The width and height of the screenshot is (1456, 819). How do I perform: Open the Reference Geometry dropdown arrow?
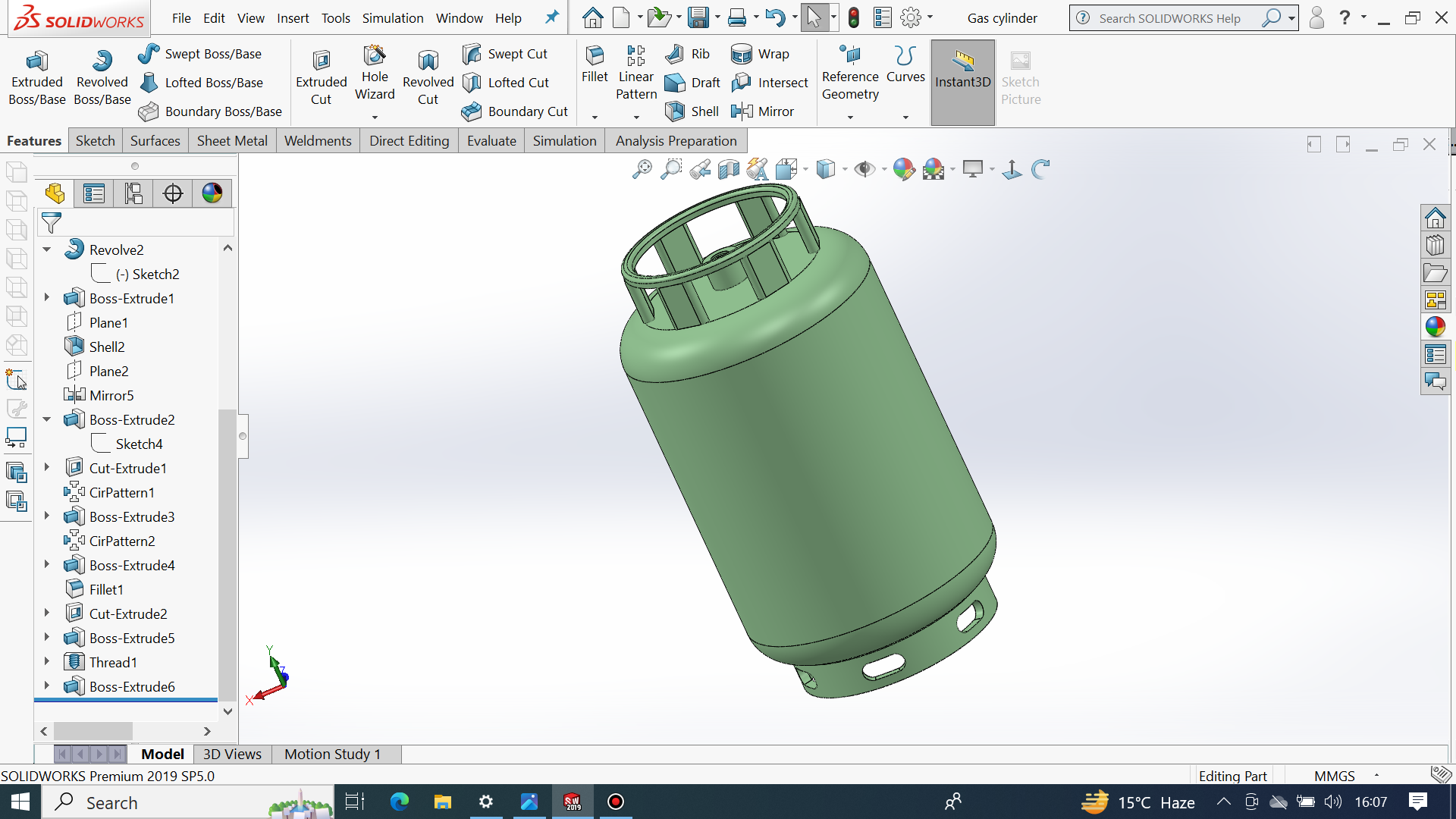[850, 117]
